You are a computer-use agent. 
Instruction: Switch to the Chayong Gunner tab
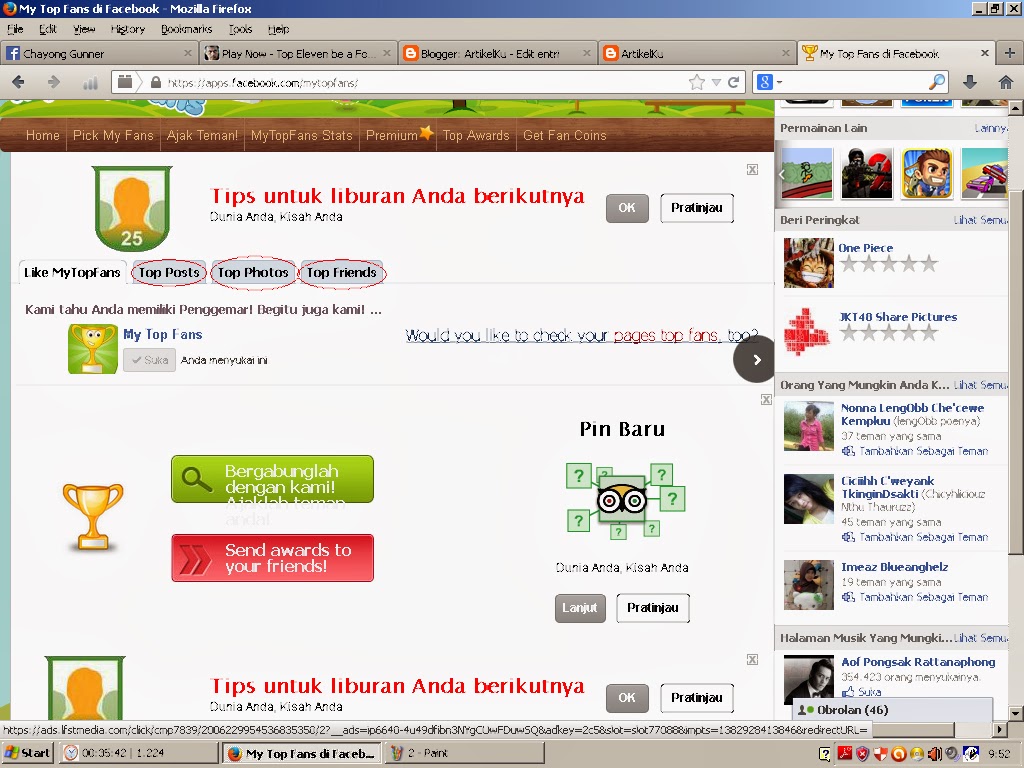point(99,54)
